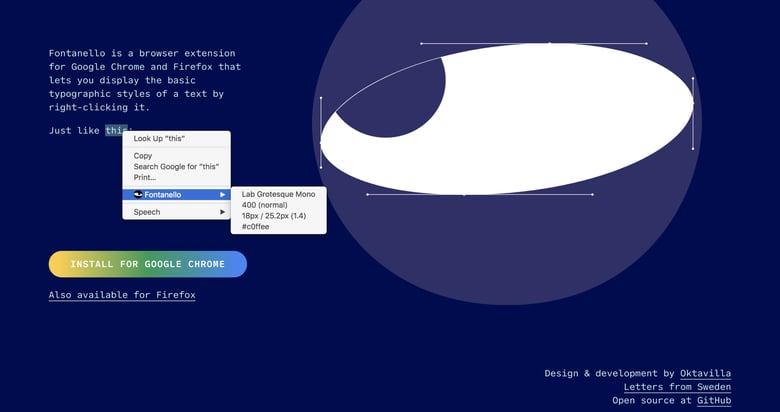
Task: Open Also available for Firefox link
Action: coord(122,295)
